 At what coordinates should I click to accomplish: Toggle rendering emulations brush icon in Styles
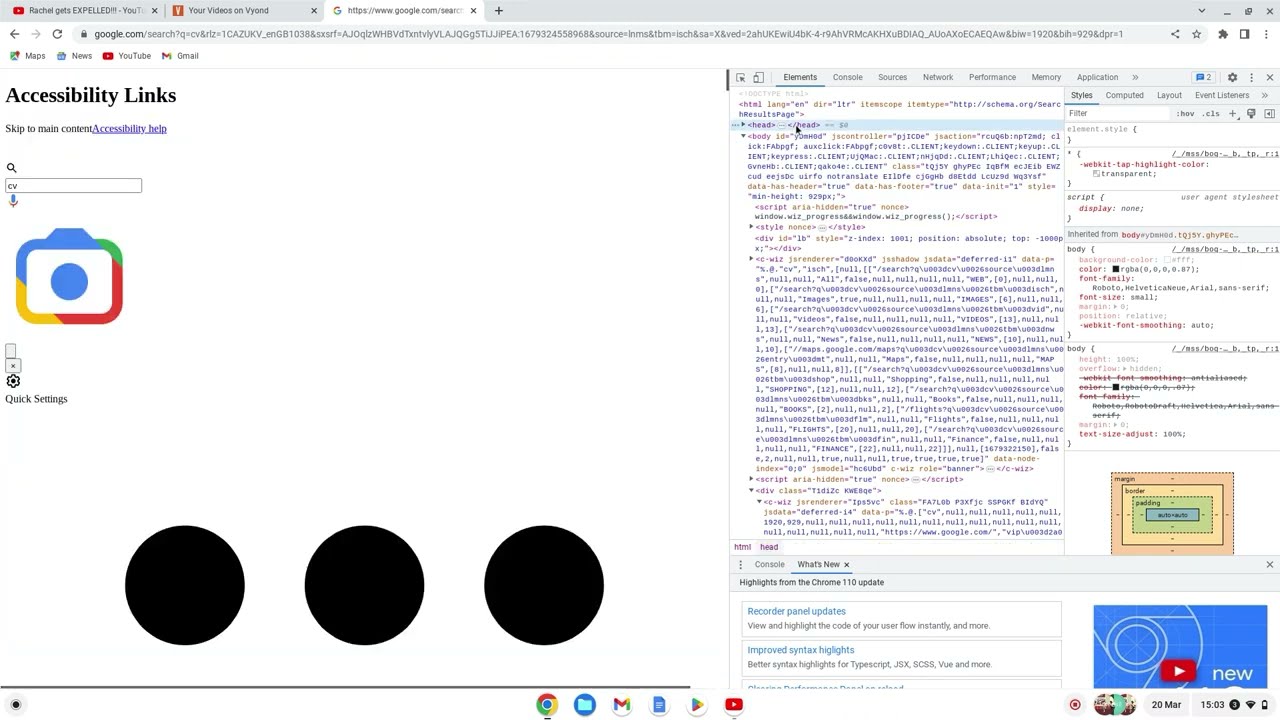1251,113
